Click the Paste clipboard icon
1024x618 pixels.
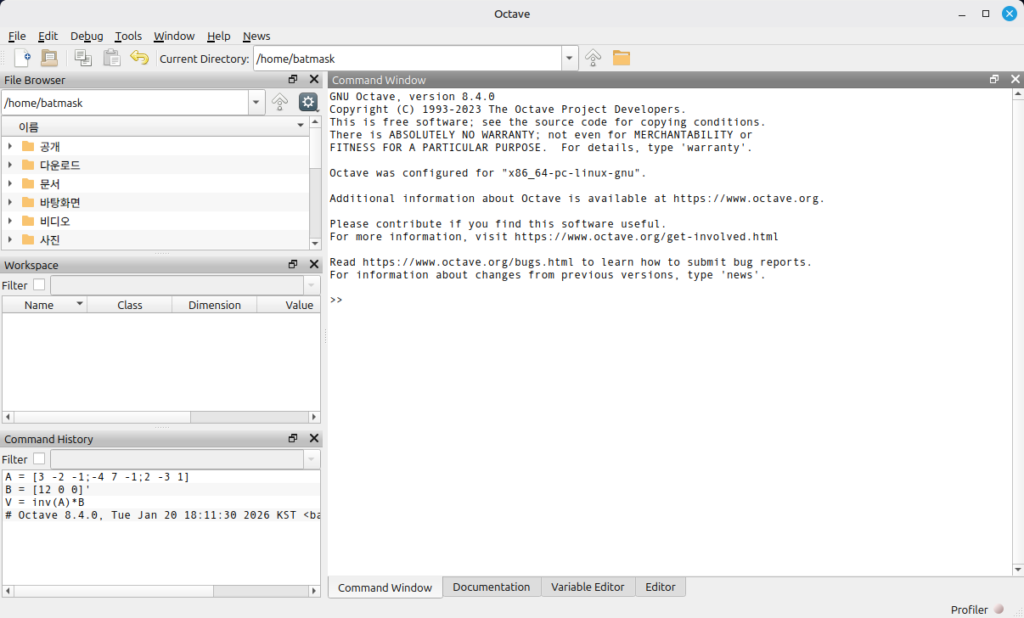(112, 58)
